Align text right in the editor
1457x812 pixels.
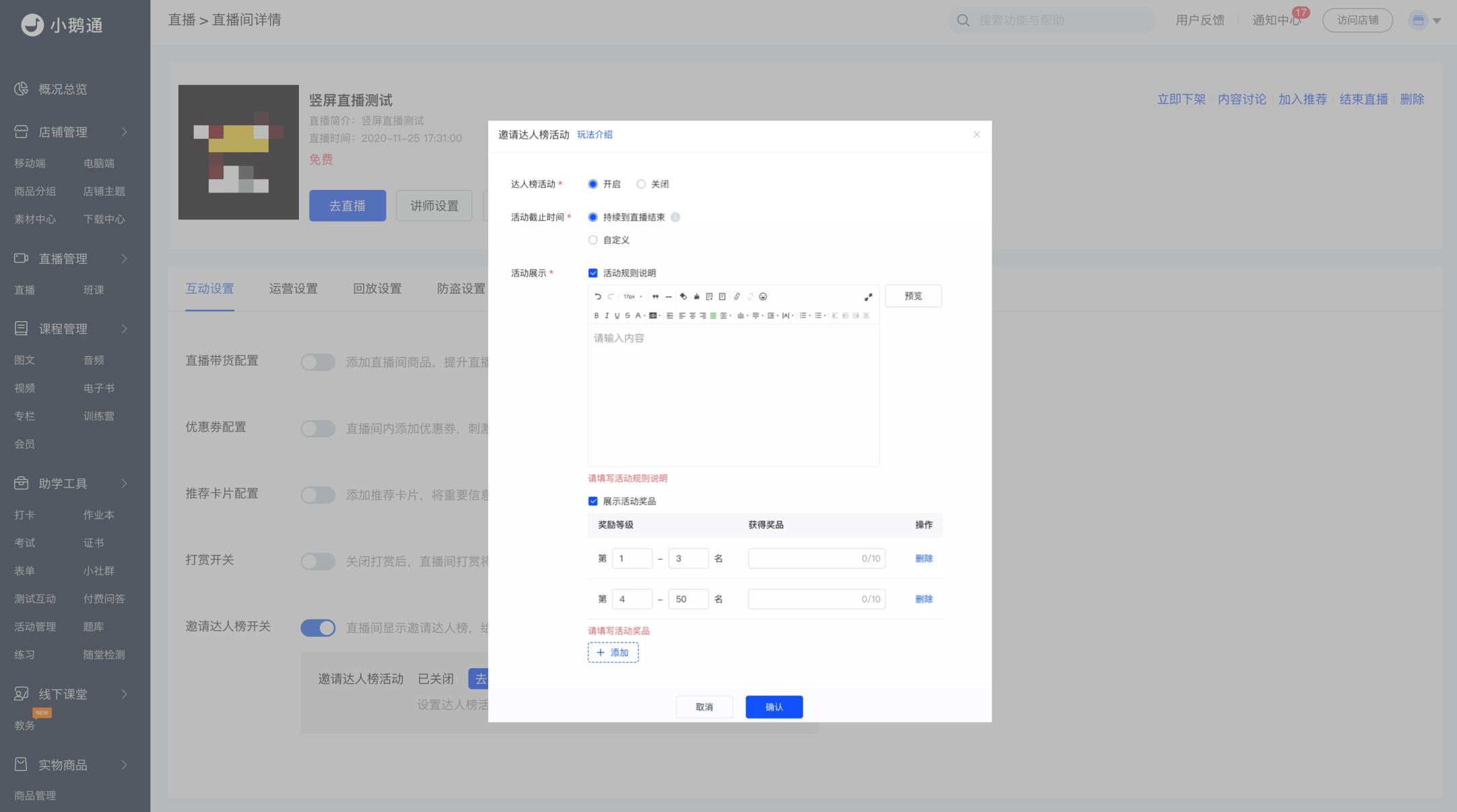(703, 315)
